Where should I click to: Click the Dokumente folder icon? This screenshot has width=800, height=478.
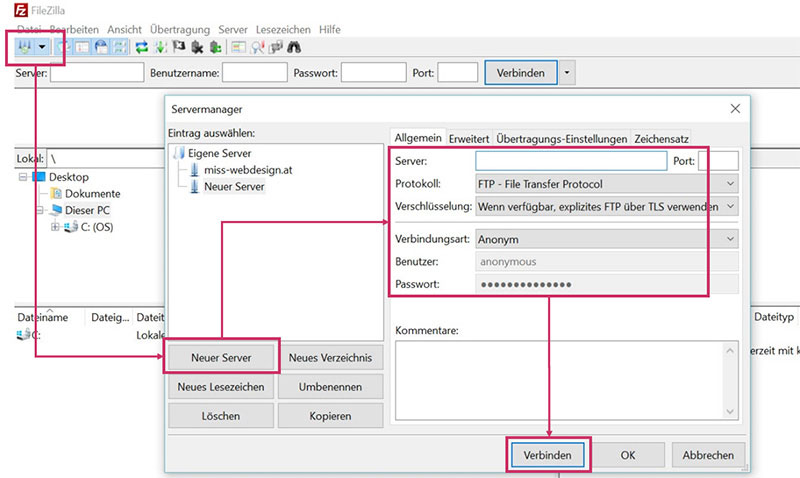pos(56,193)
